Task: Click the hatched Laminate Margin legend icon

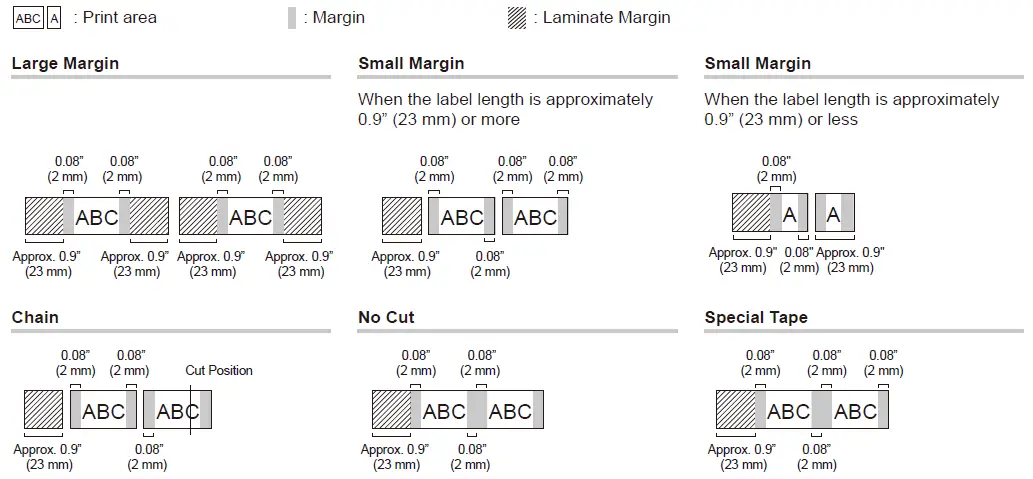Action: click(x=517, y=18)
